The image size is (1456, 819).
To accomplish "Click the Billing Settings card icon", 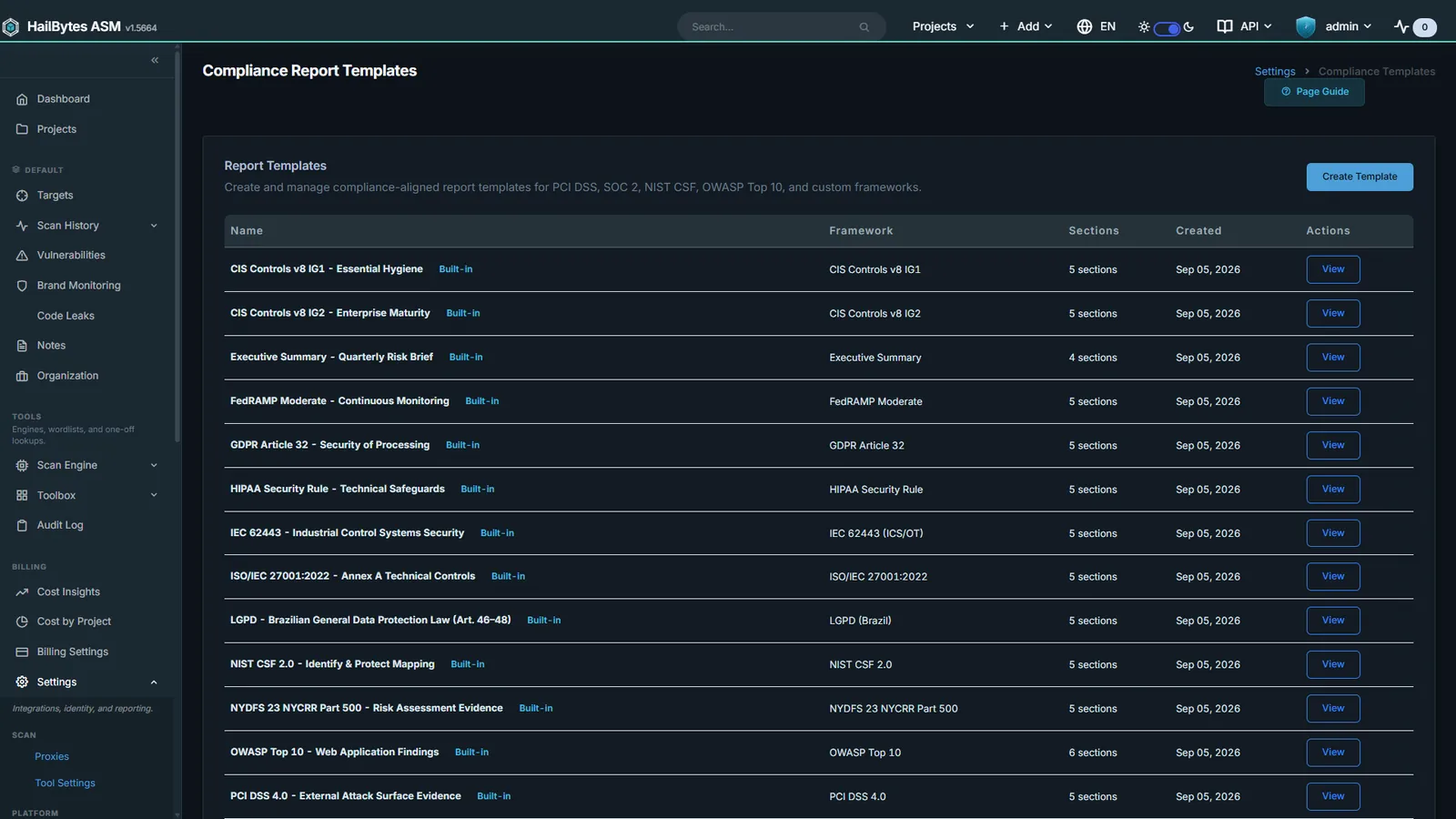I will point(22,652).
